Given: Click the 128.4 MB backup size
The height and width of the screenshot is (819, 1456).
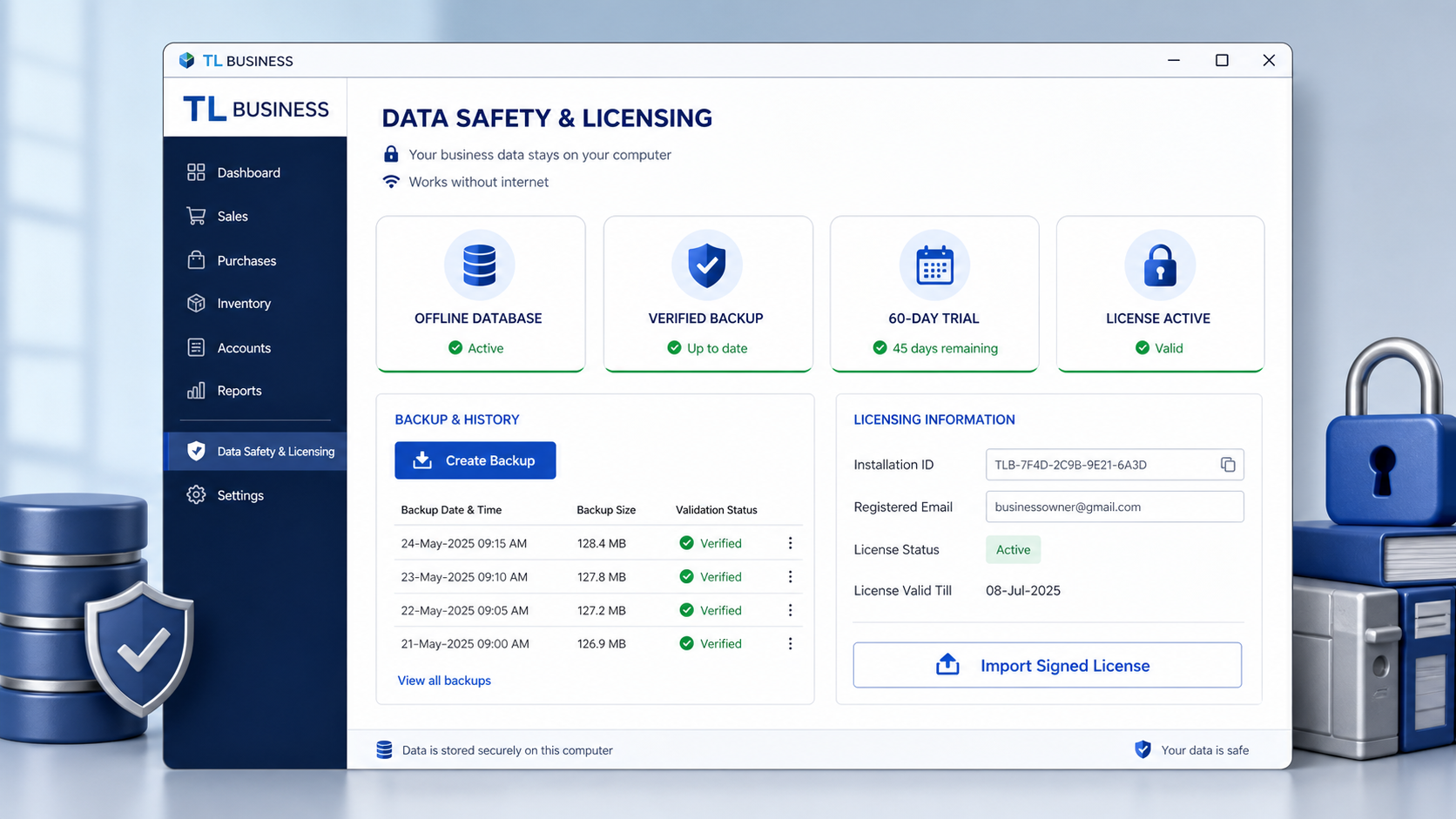Looking at the screenshot, I should pos(602,543).
